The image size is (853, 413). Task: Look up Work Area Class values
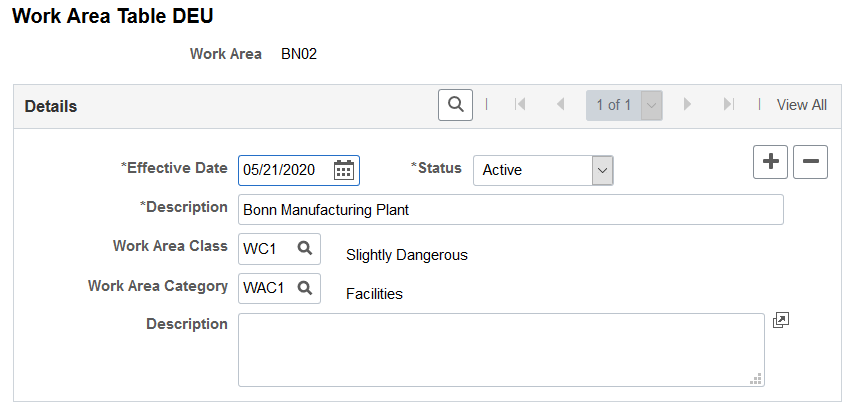tap(305, 248)
